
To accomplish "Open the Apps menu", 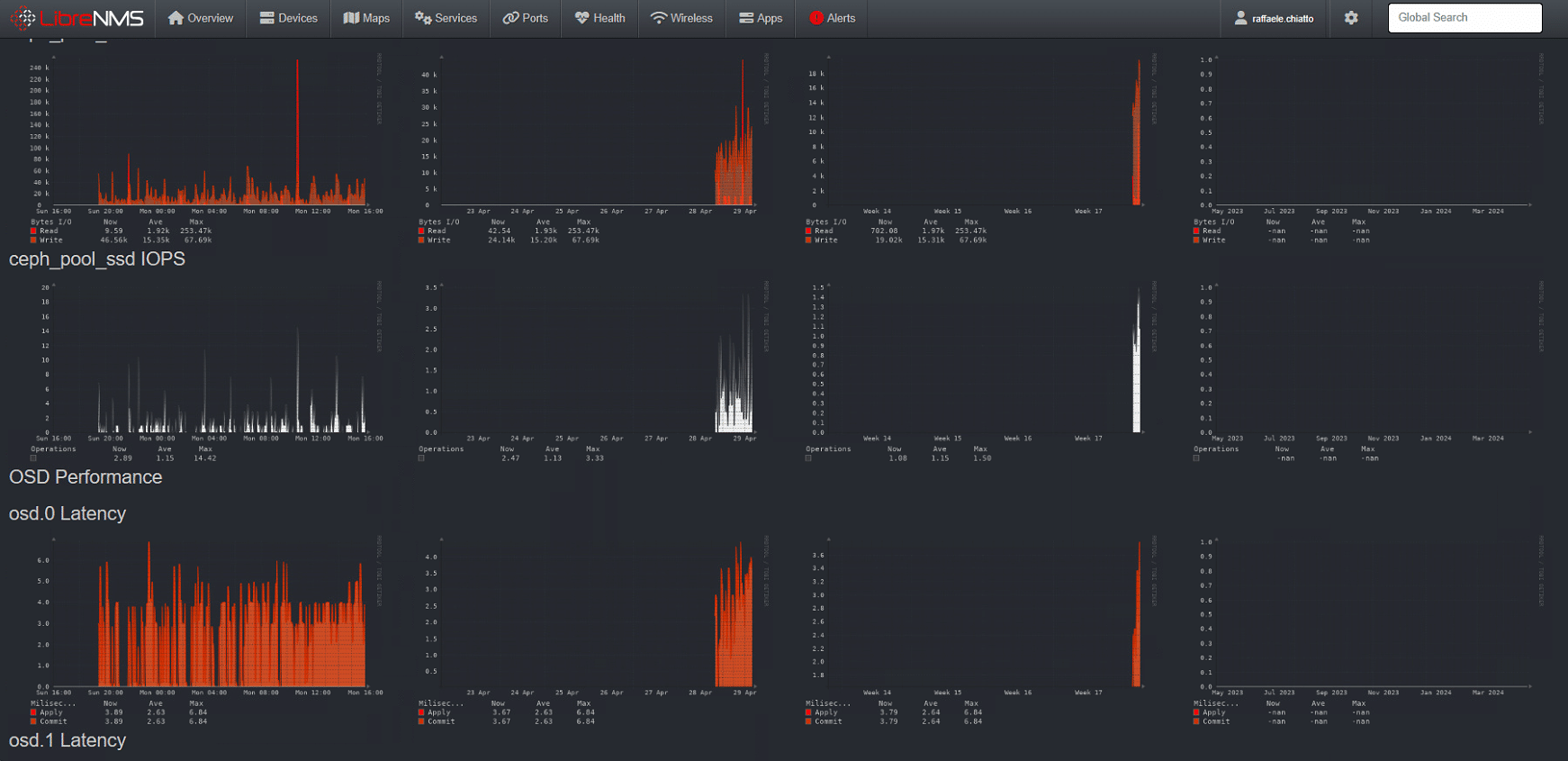I will point(761,18).
